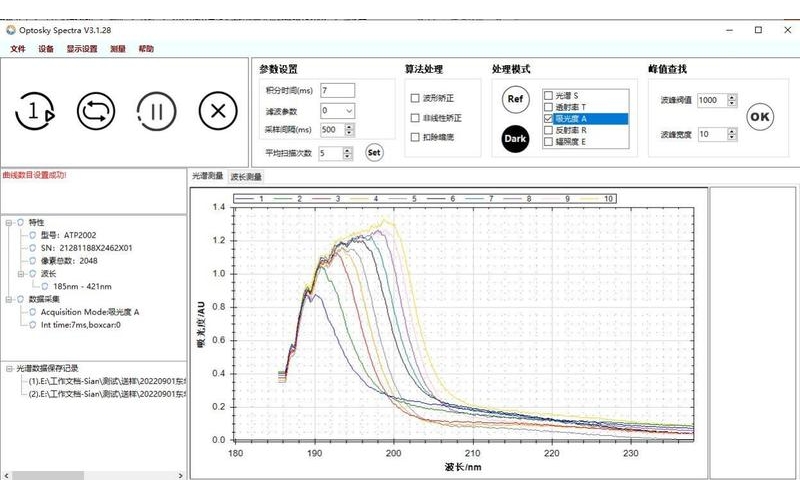Click the 积分时间 input field
Image resolution: width=800 pixels, height=500 pixels.
pos(336,91)
